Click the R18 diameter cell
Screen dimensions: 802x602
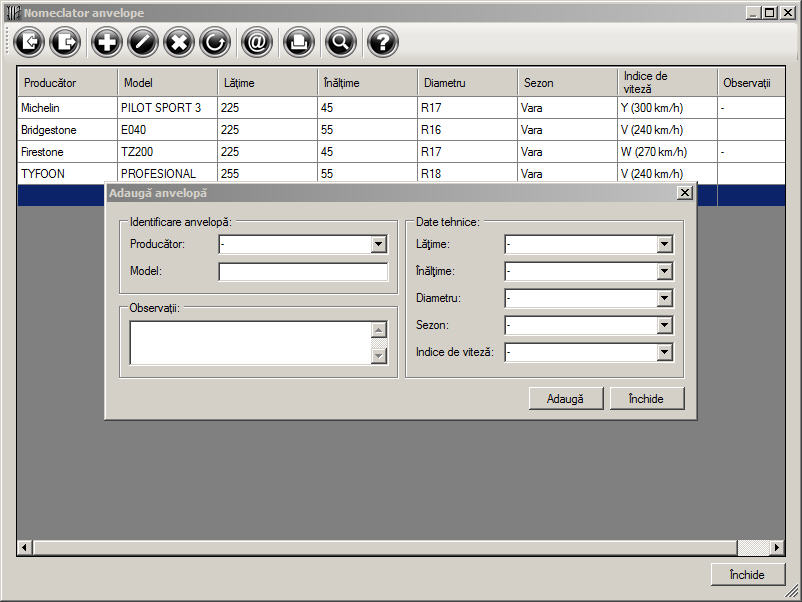click(467, 173)
